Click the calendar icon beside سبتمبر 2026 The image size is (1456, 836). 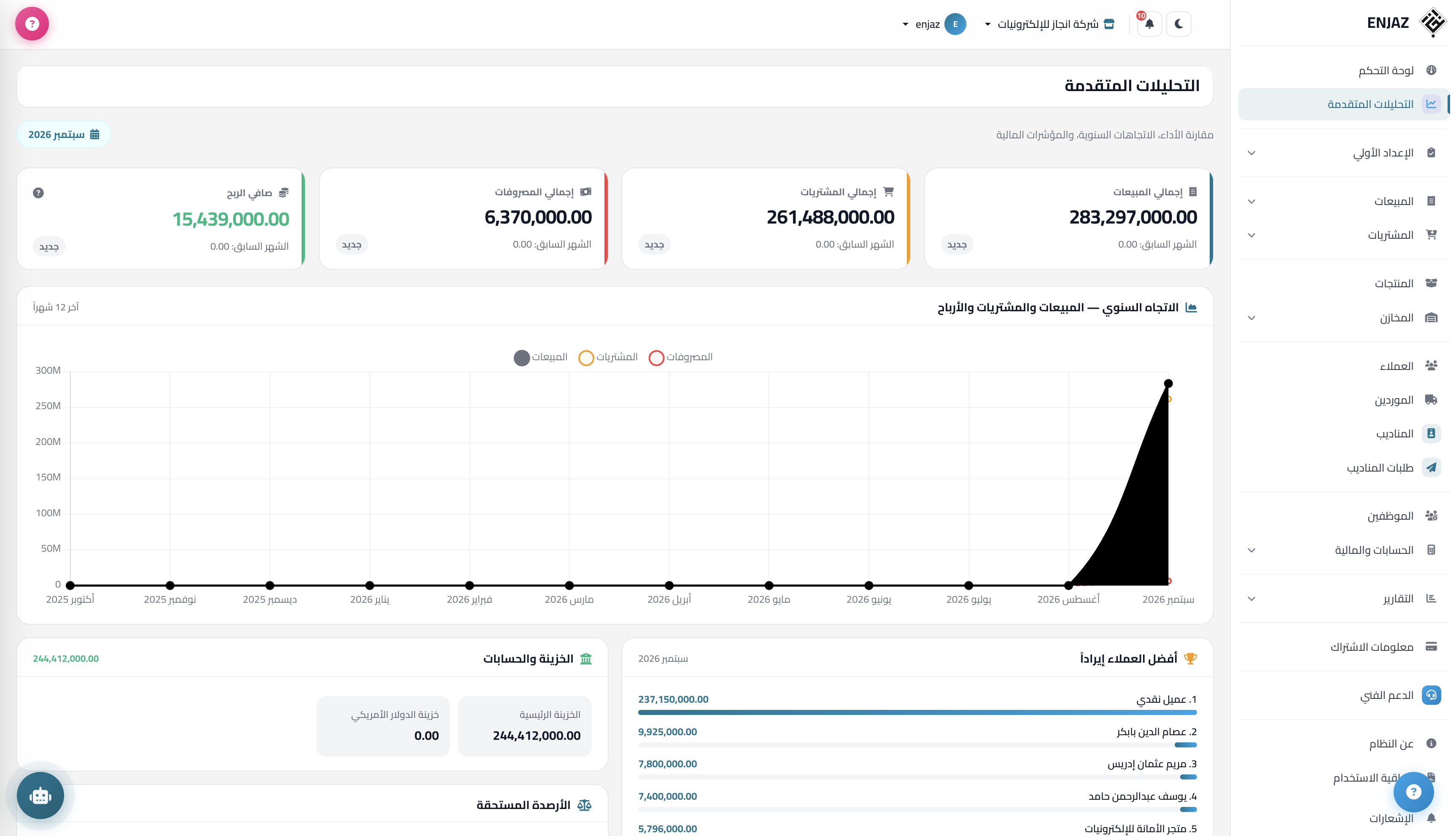[x=95, y=135]
